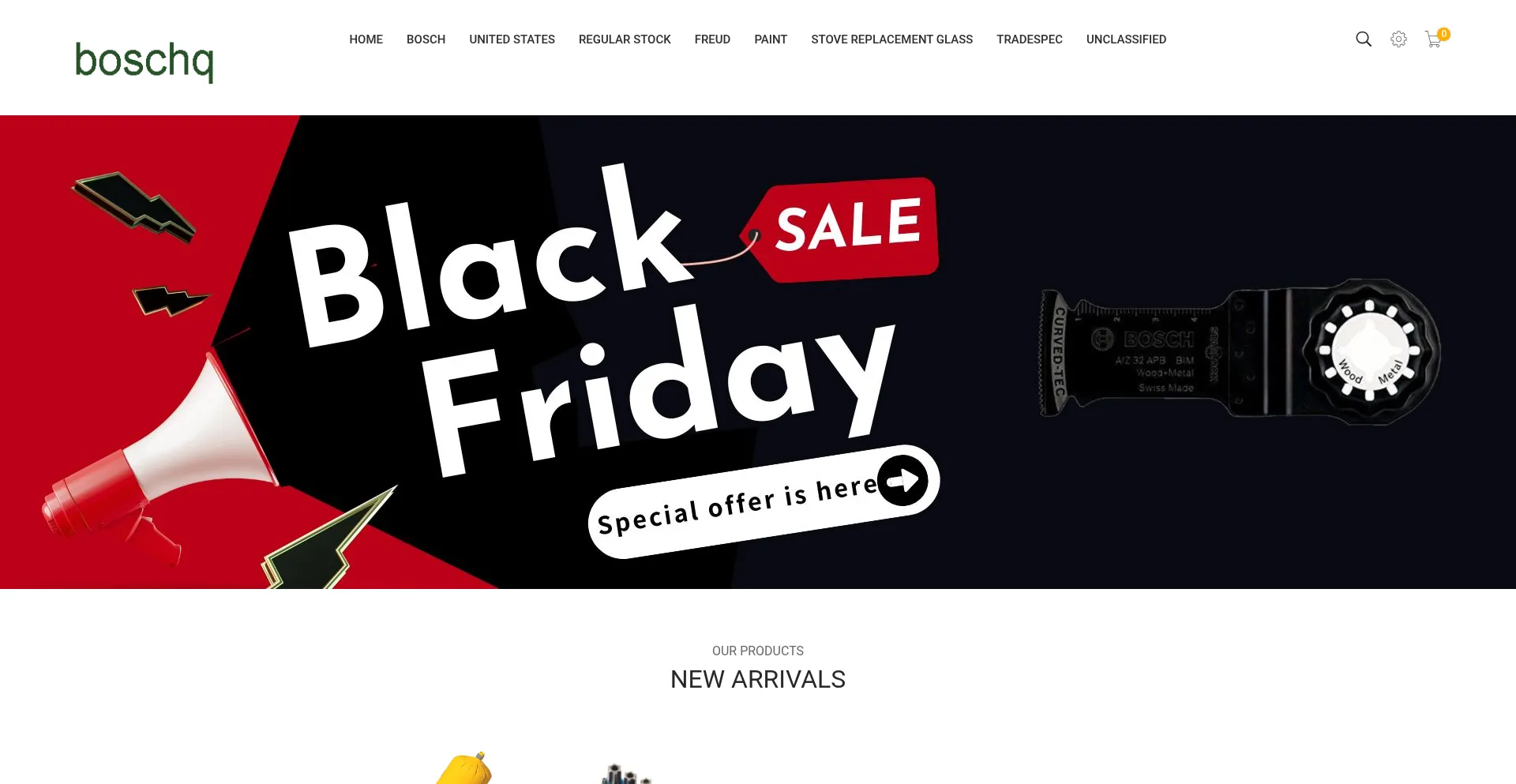This screenshot has height=784, width=1516.
Task: Open STOVE REPLACEMENT GLASS category
Action: point(892,39)
